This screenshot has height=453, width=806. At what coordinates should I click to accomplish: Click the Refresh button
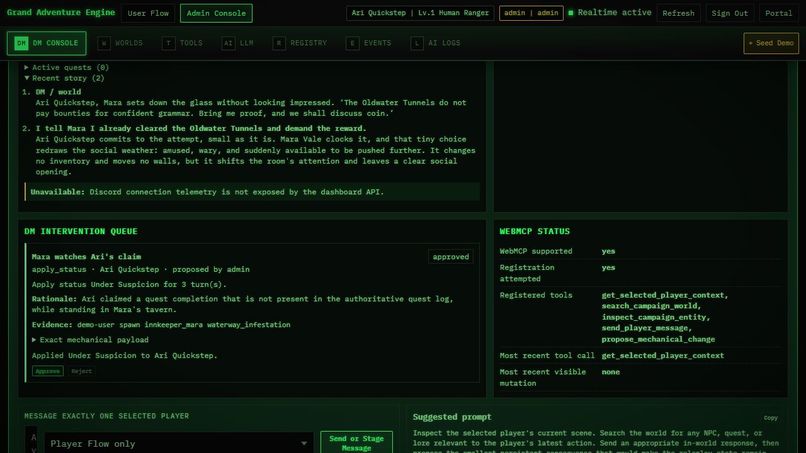coord(678,13)
